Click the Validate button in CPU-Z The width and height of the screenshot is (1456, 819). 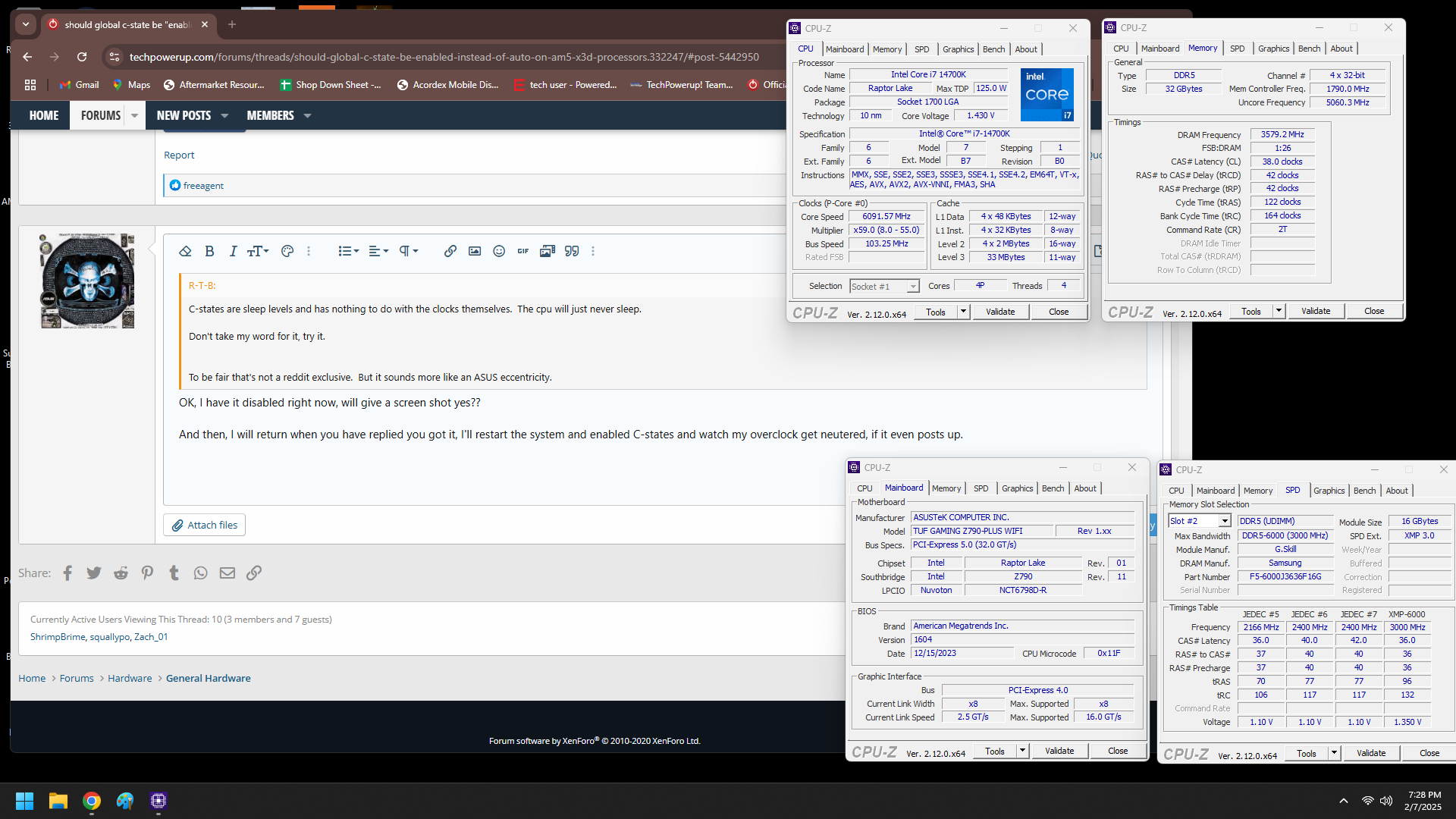999,311
